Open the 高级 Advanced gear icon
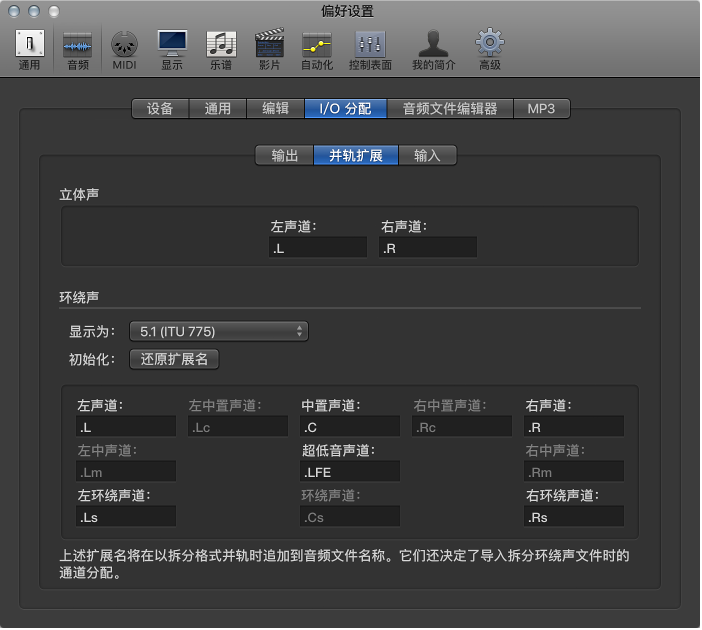This screenshot has height=630, width=702. tap(490, 50)
